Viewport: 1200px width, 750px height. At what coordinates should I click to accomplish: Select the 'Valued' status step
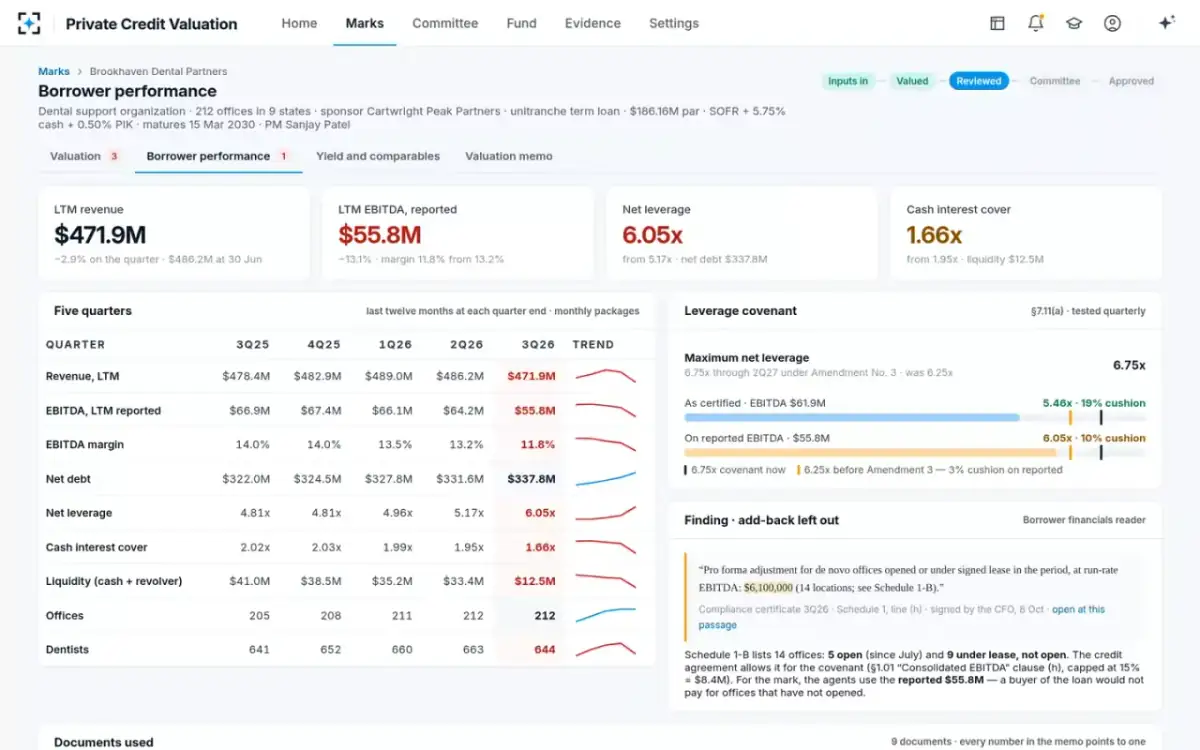pyautogui.click(x=912, y=81)
